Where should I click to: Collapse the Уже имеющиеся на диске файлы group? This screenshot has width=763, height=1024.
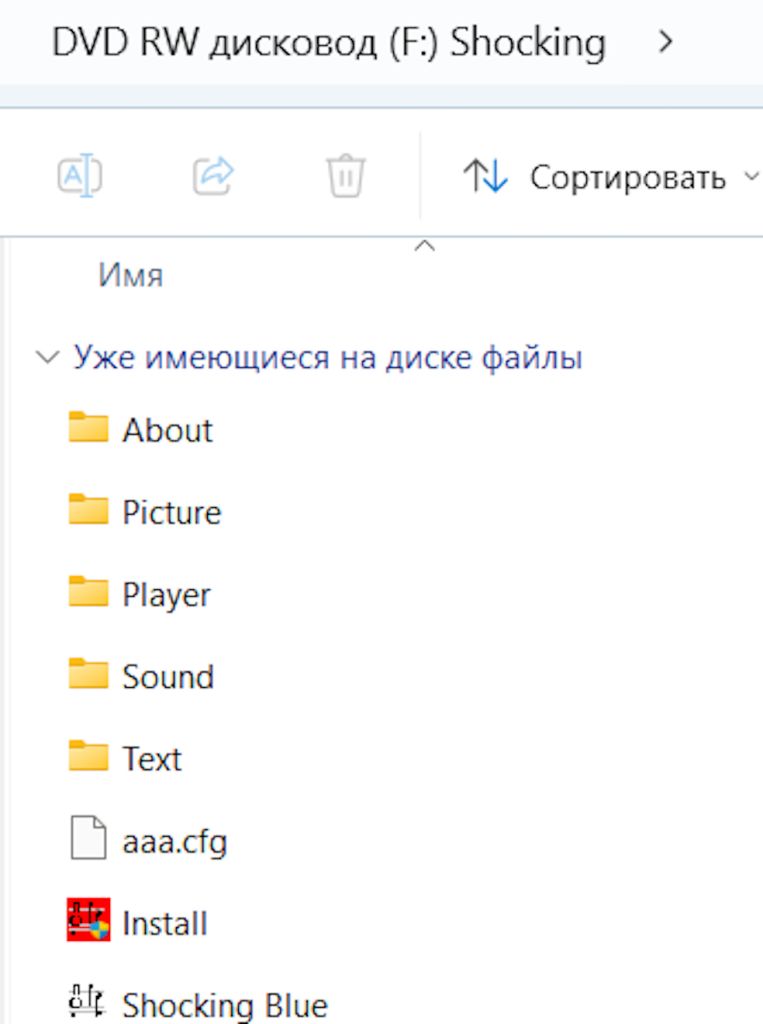(x=47, y=357)
